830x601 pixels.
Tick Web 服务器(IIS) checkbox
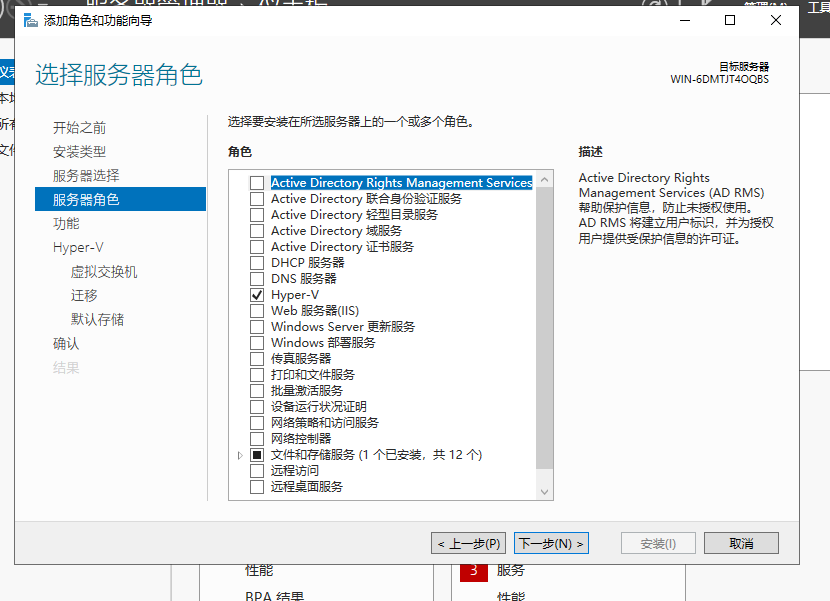(257, 310)
